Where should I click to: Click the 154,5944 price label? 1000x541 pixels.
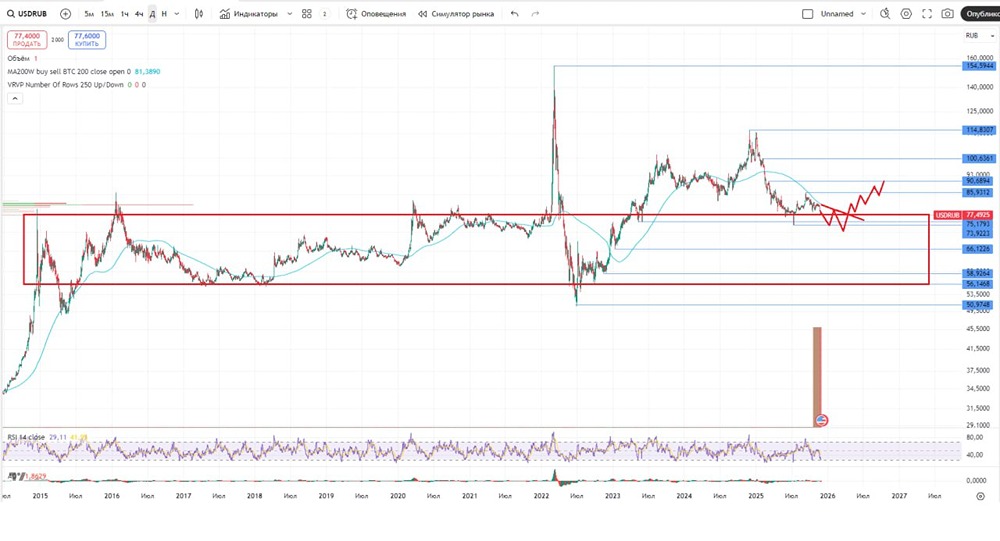[x=979, y=66]
